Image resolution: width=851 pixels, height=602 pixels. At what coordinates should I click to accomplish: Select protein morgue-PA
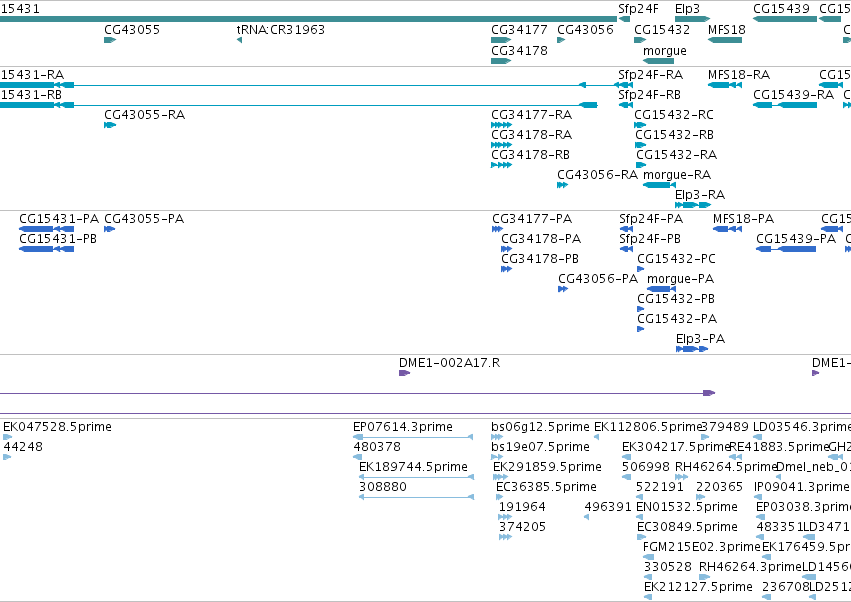[x=680, y=279]
